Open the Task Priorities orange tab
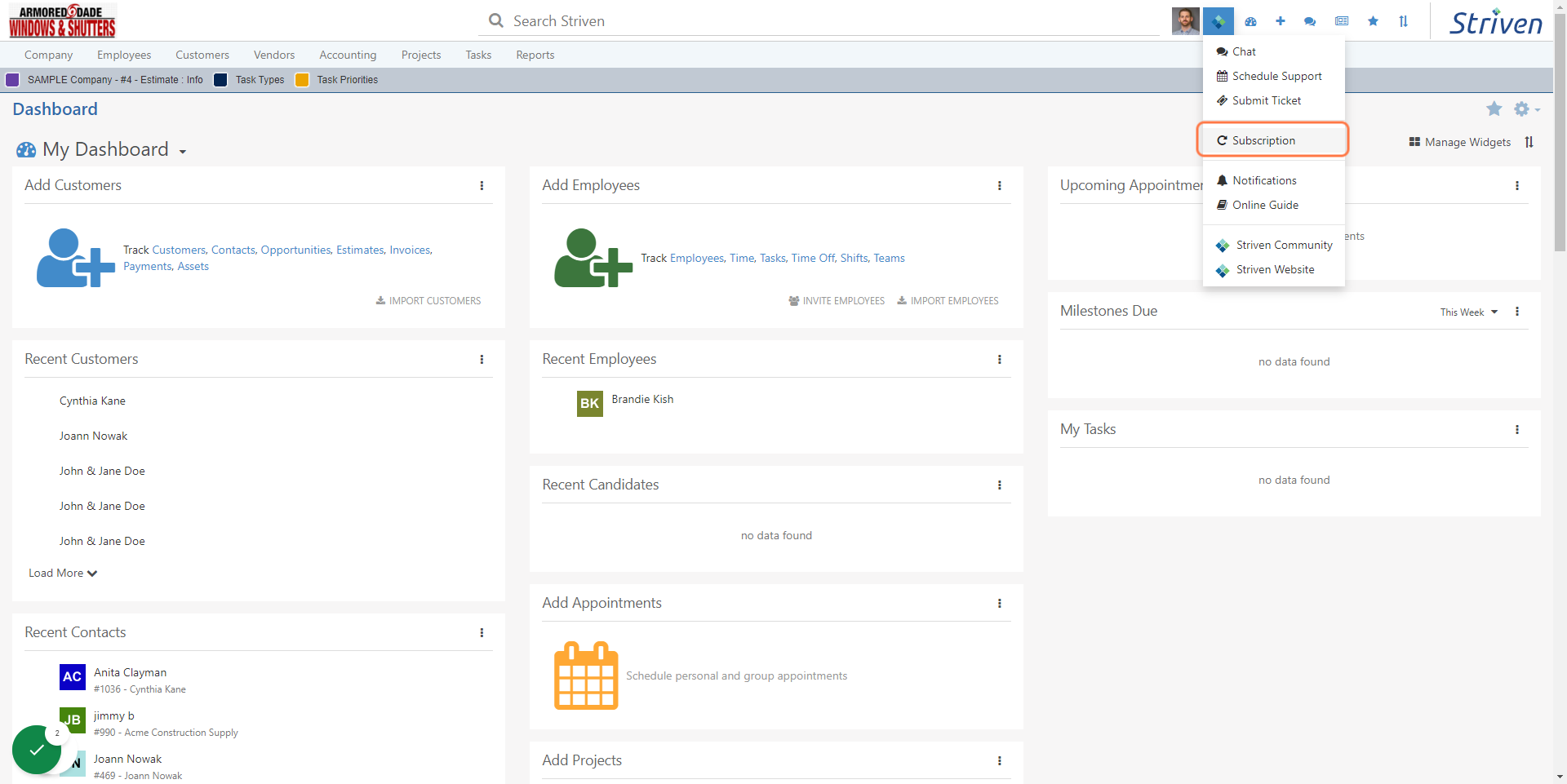 pyautogui.click(x=337, y=80)
